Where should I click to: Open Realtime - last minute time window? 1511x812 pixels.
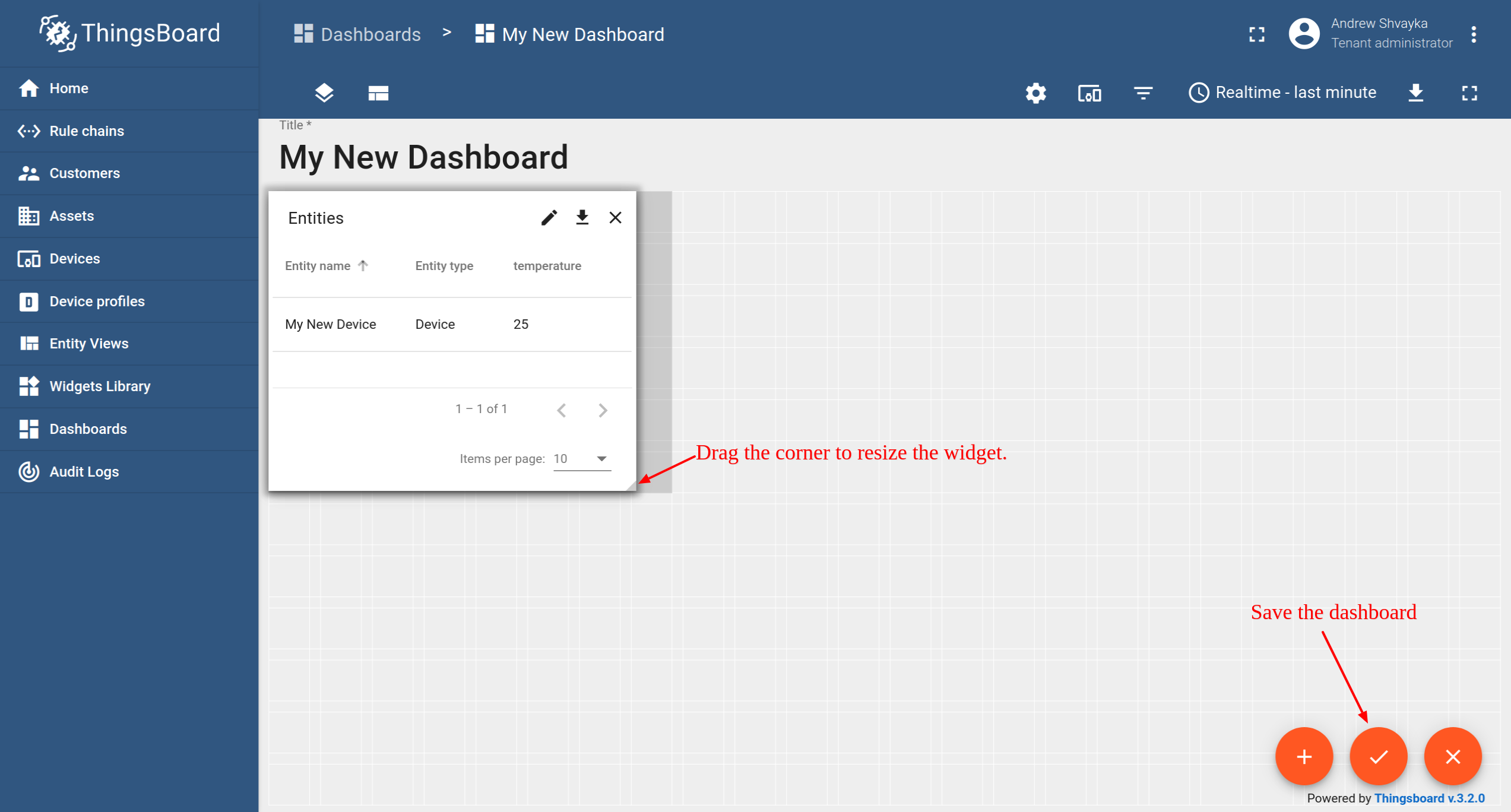click(x=1282, y=93)
